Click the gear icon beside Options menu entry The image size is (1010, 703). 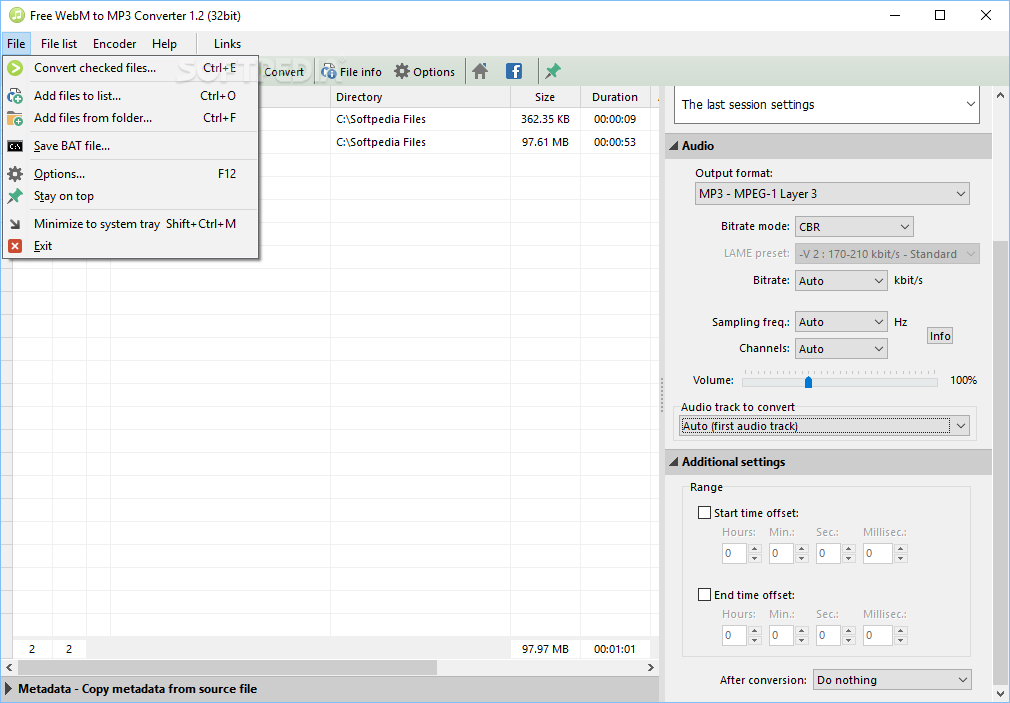click(15, 174)
